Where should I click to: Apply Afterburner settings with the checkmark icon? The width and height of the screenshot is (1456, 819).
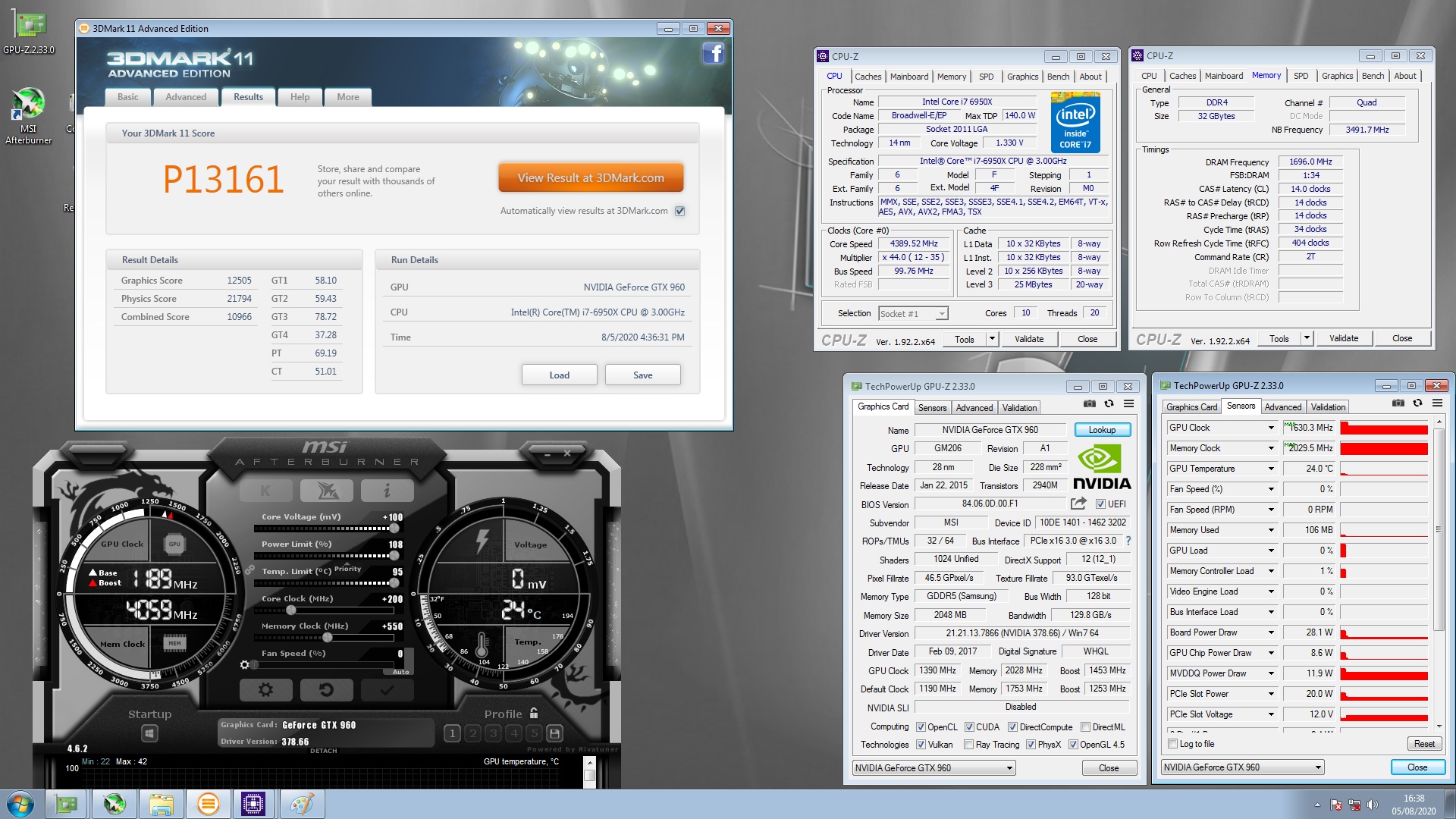coord(388,690)
